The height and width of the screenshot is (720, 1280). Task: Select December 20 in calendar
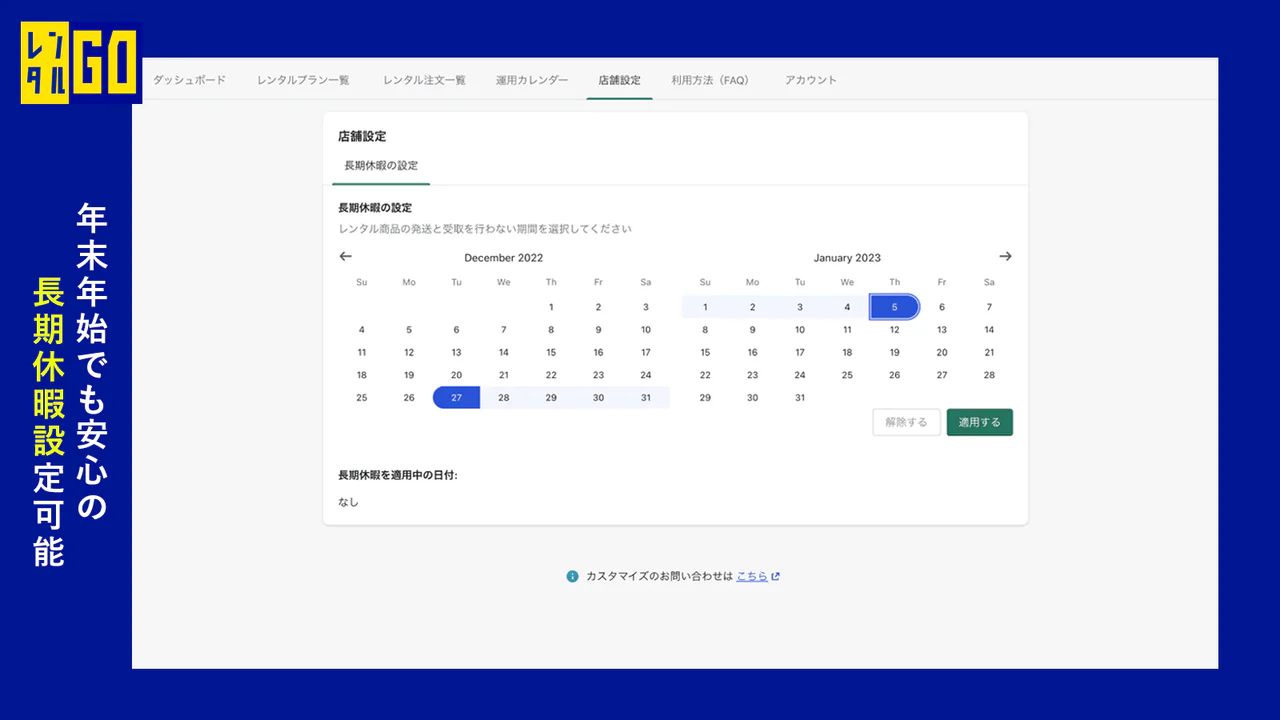pos(456,375)
